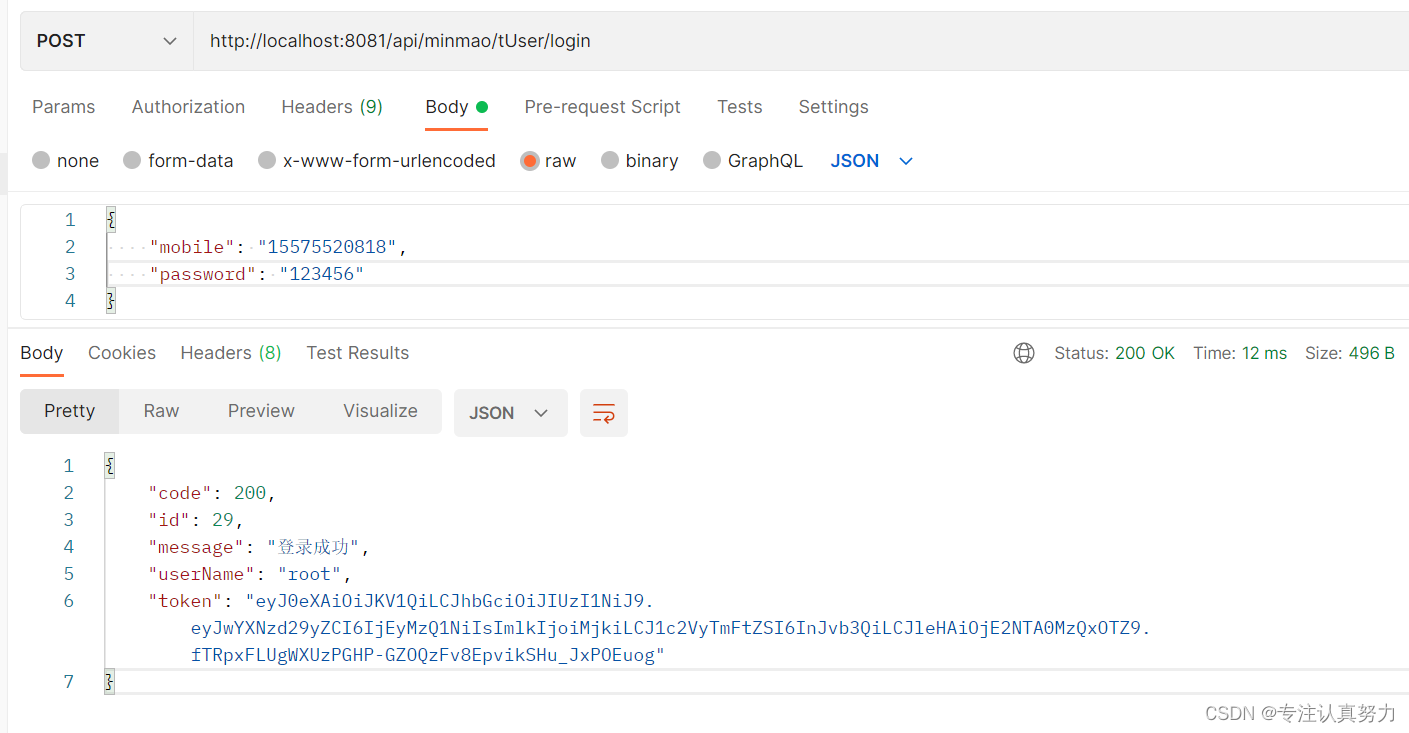Click the userName value "root"
1409x733 pixels.
310,574
